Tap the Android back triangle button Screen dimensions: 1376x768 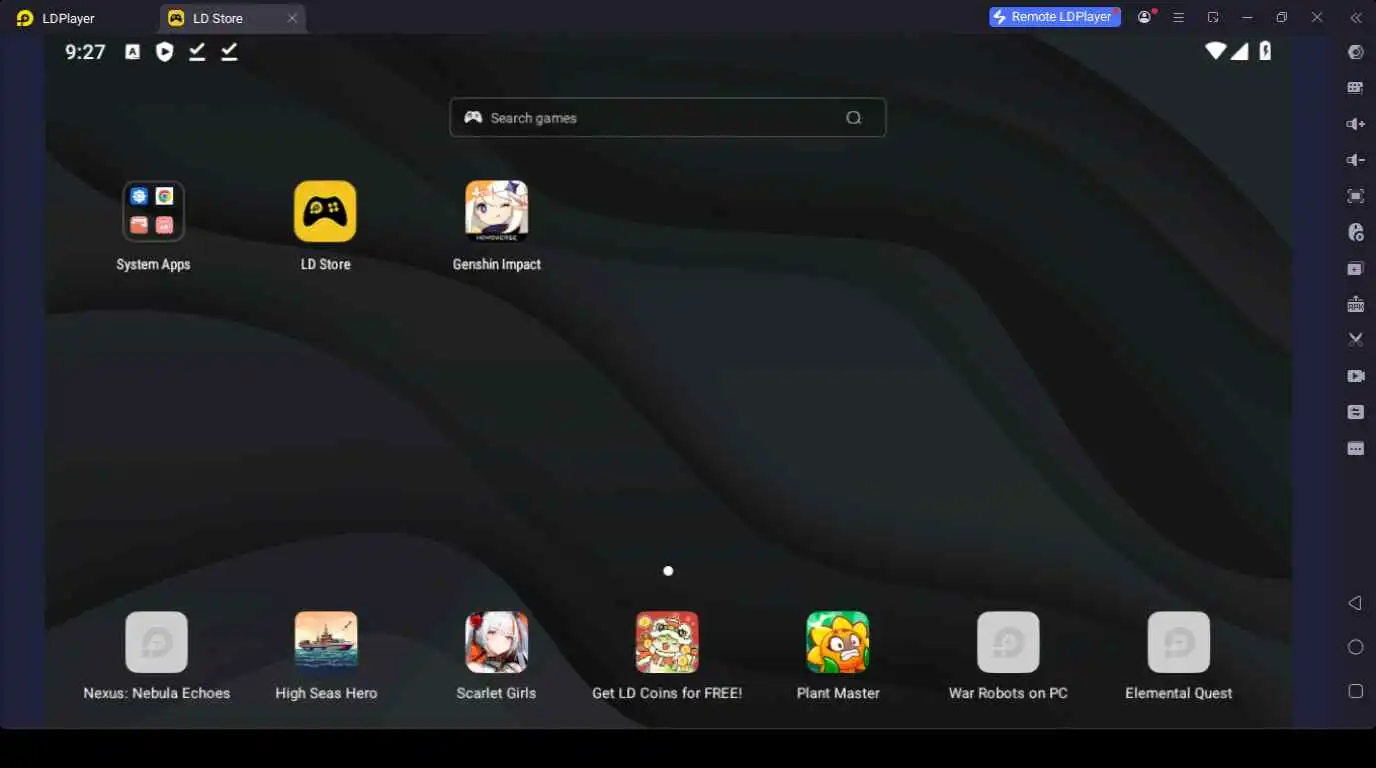pos(1355,603)
